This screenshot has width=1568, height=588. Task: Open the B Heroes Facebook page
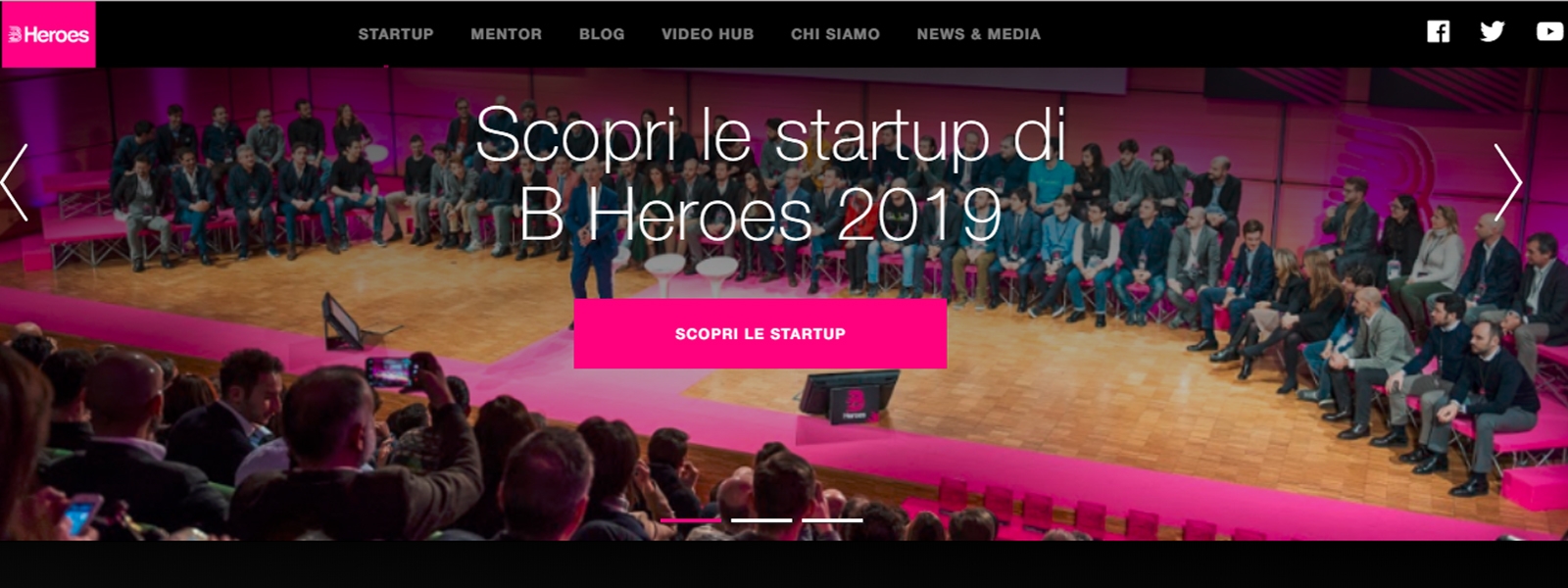[1438, 32]
